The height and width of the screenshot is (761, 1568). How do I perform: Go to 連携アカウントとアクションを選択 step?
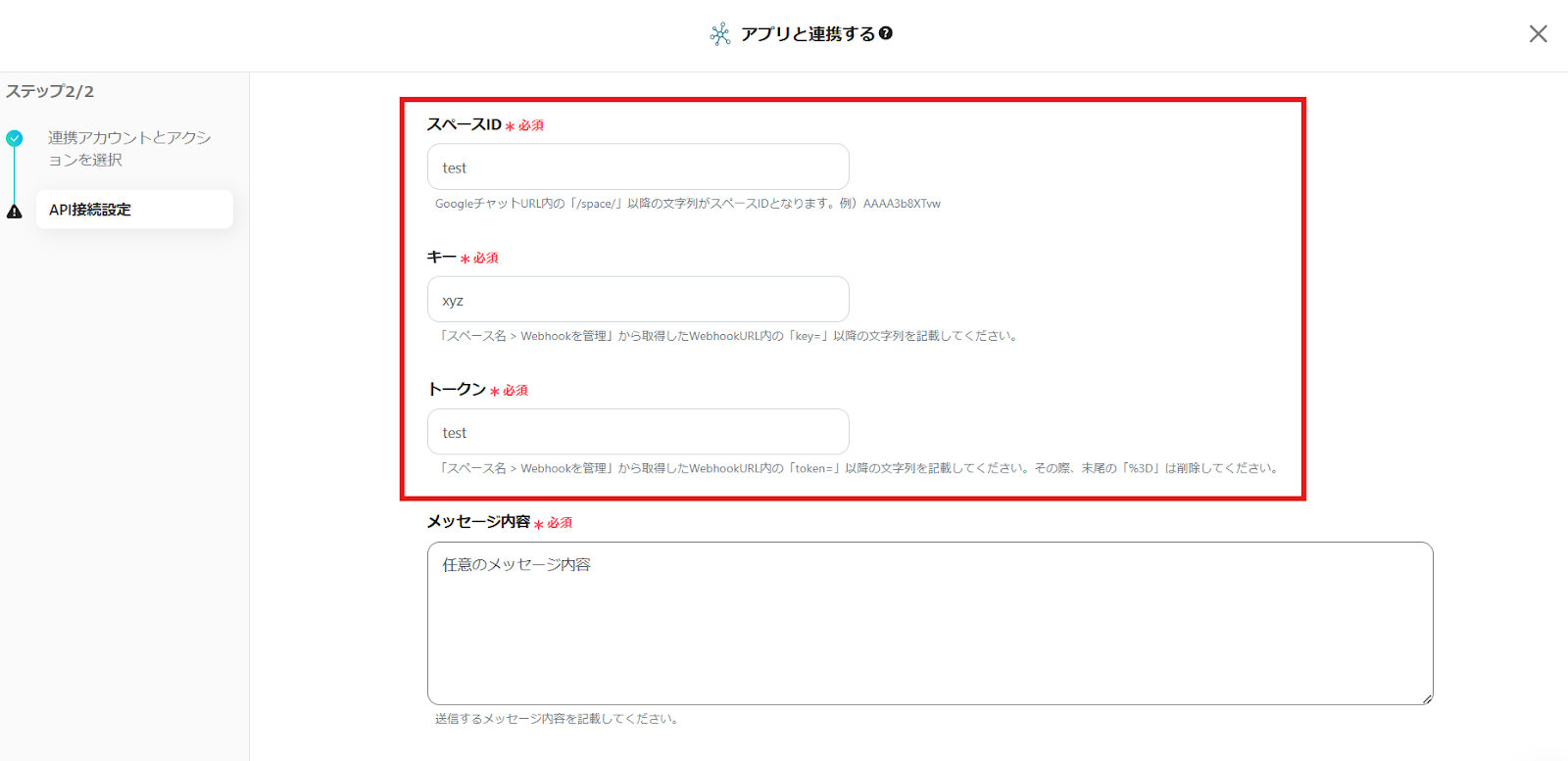point(130,149)
